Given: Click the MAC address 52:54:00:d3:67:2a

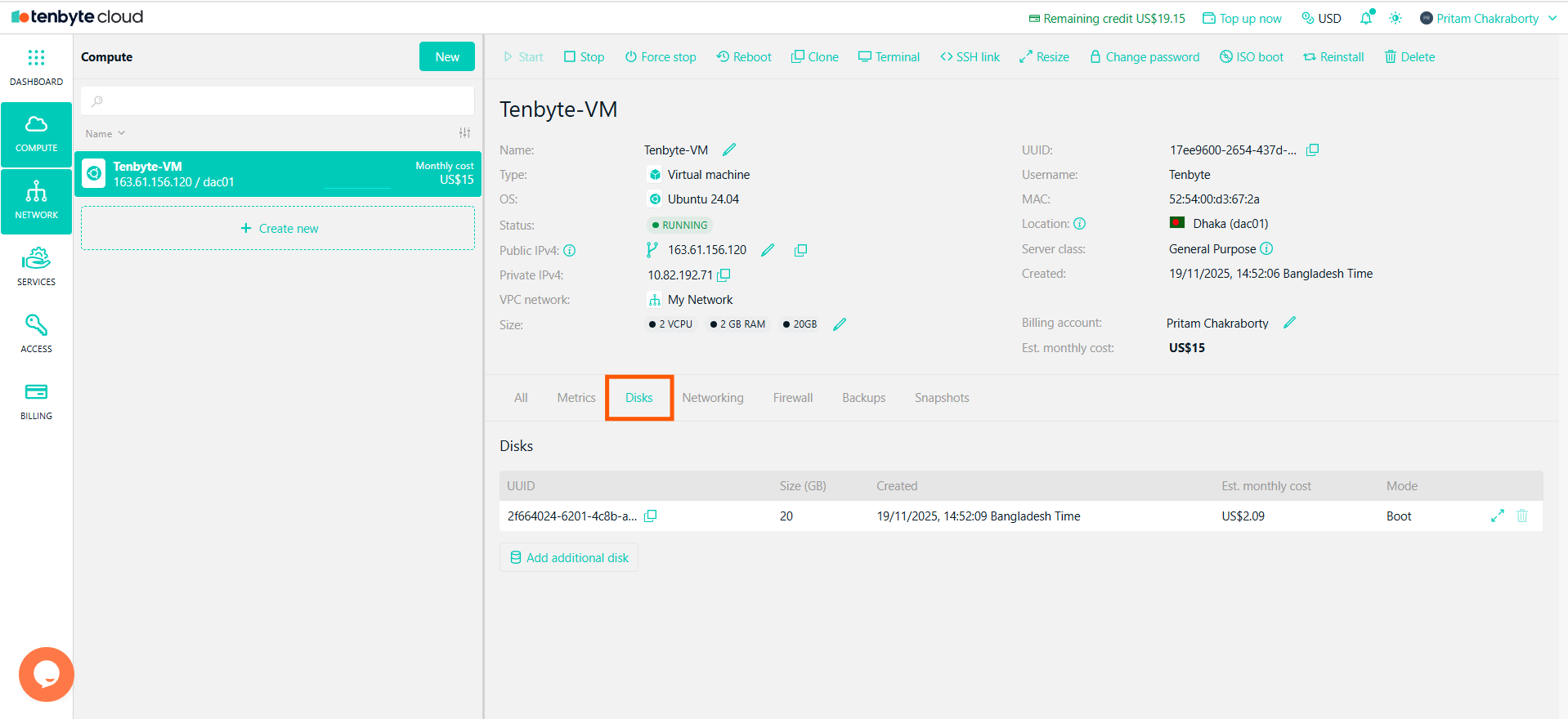Looking at the screenshot, I should [1214, 199].
